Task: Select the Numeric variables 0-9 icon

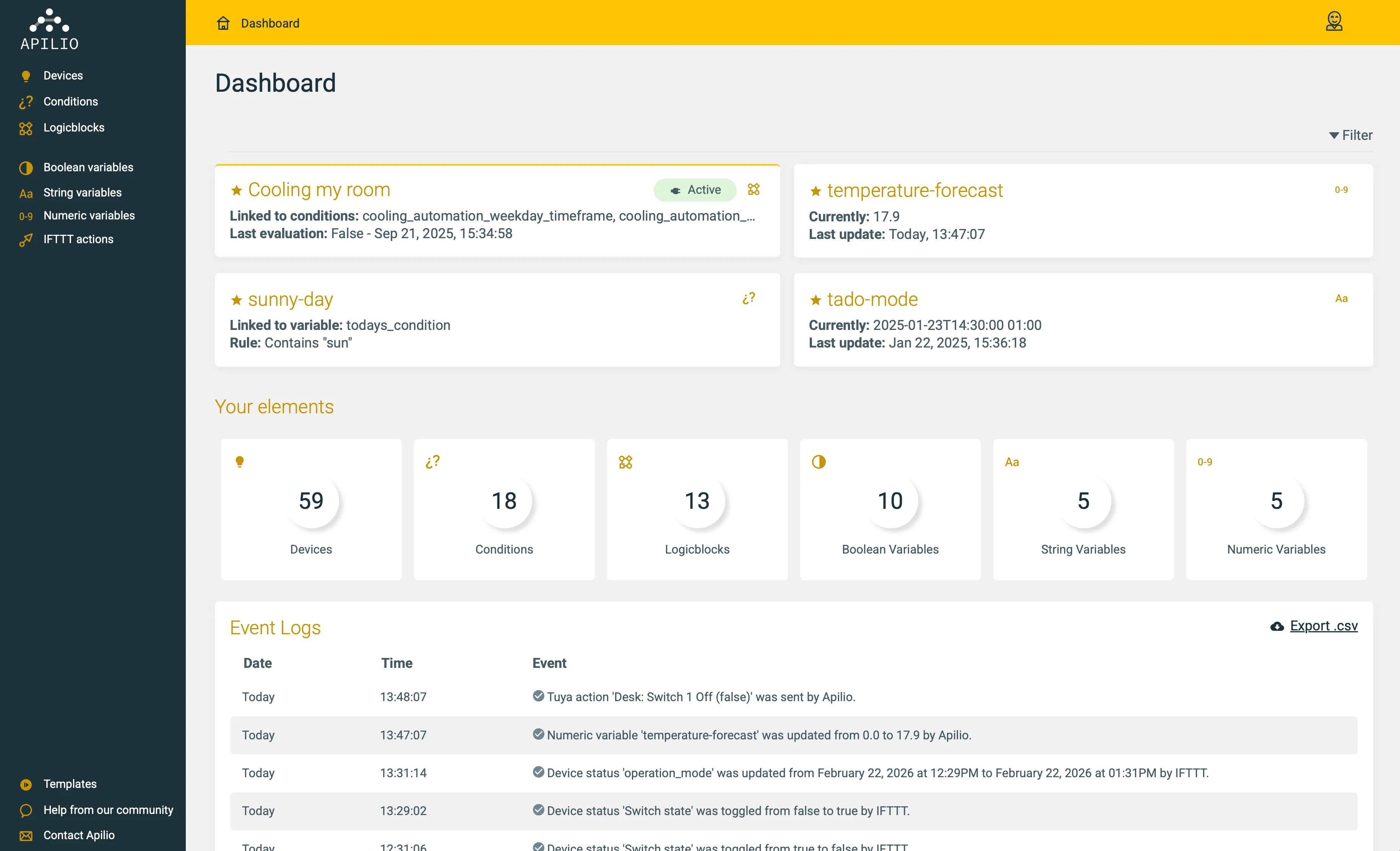Action: click(26, 216)
